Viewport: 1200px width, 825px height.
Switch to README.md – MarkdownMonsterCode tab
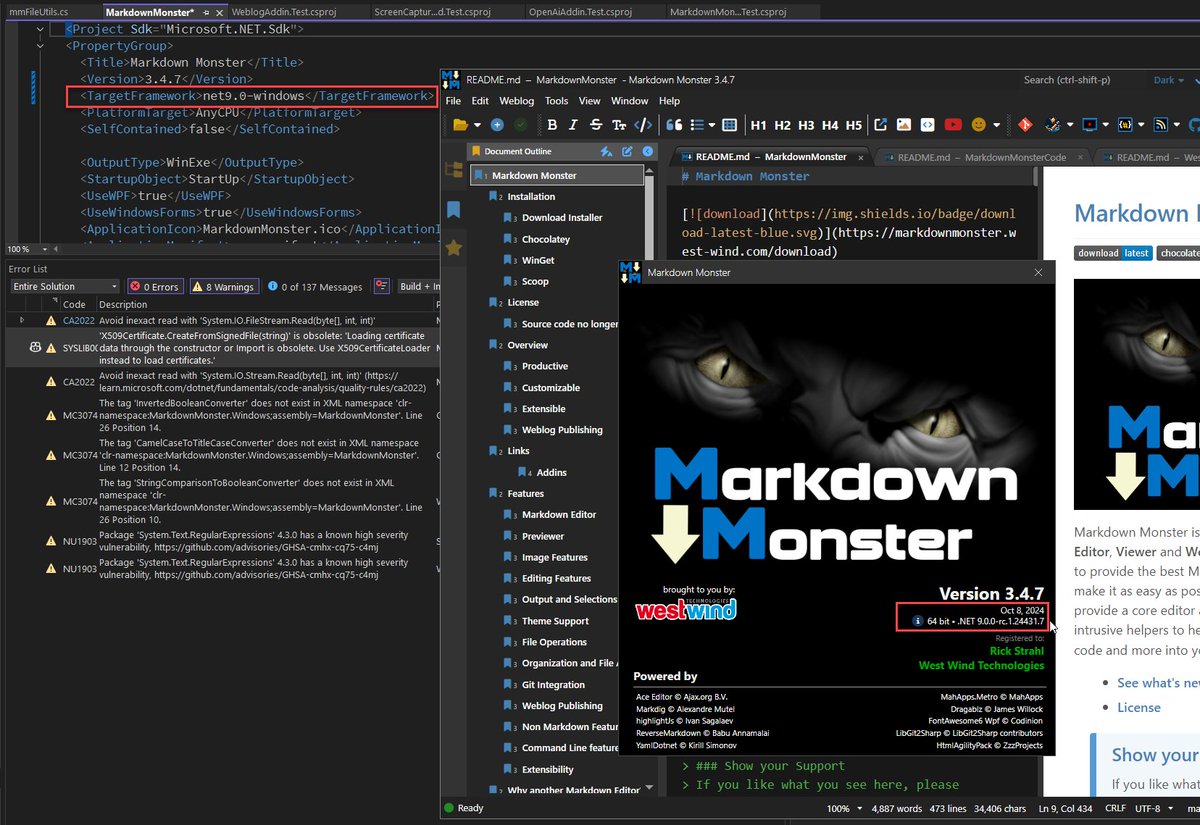click(x=982, y=157)
